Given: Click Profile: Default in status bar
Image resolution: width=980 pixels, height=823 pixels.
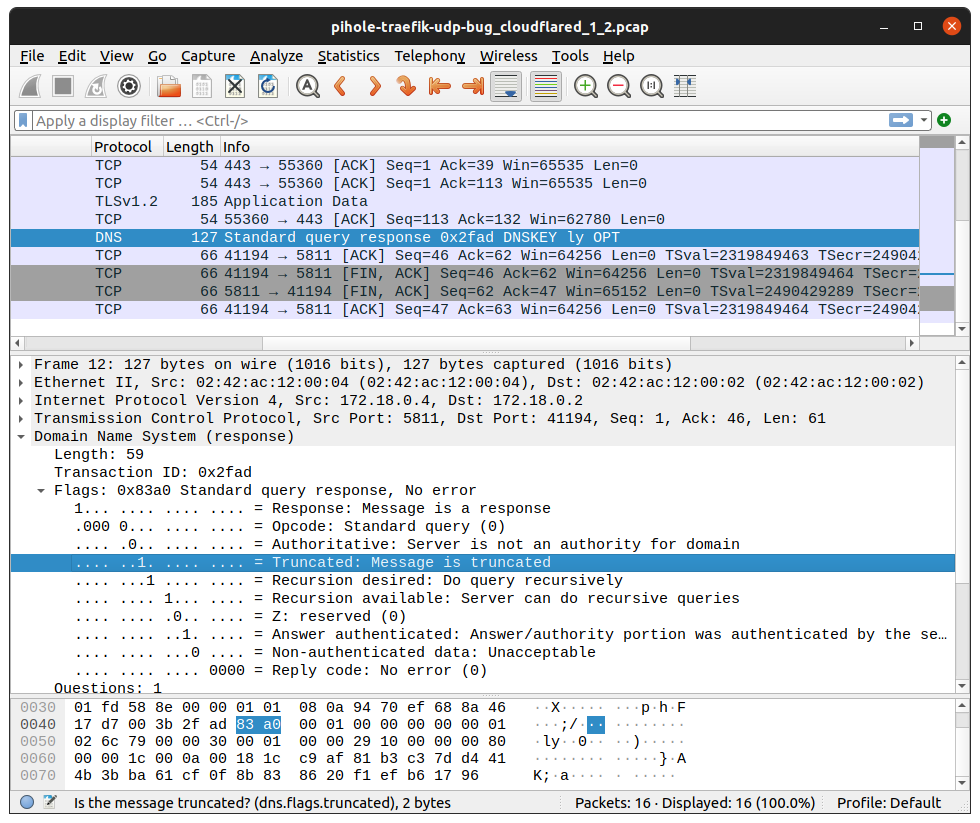Looking at the screenshot, I should click(x=888, y=803).
